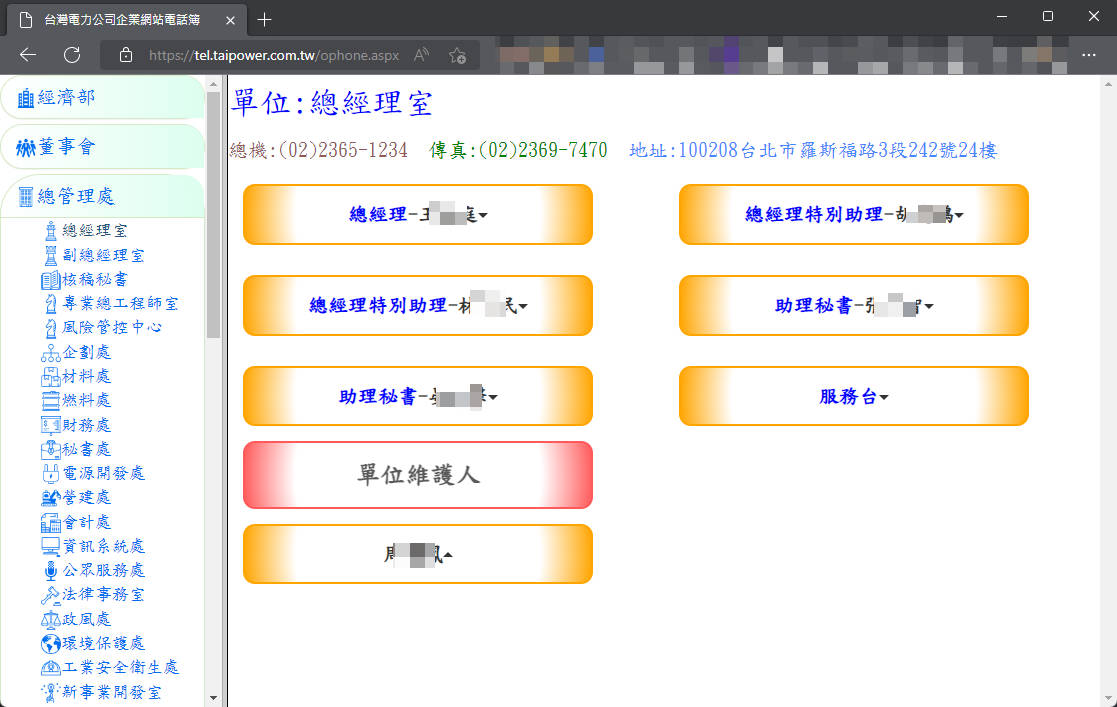The image size is (1117, 707).
Task: Click the sidebar scroll down arrow
Action: [x=213, y=698]
